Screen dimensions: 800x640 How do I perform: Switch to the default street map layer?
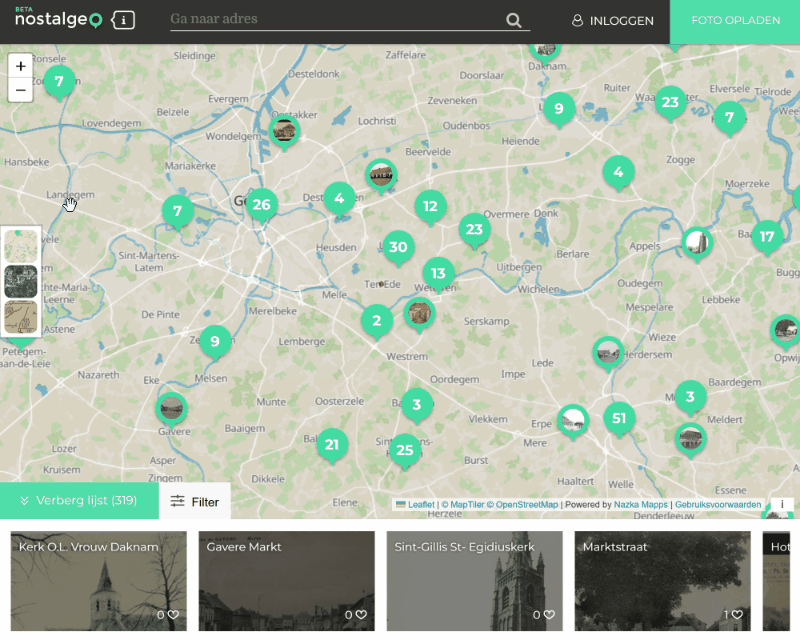coord(21,245)
